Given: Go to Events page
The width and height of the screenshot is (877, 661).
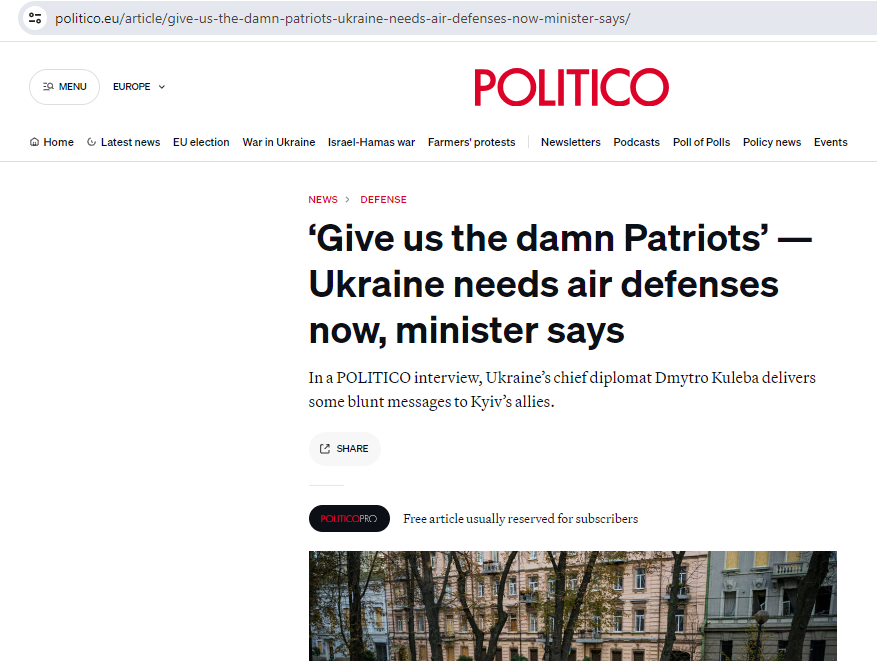Looking at the screenshot, I should [830, 142].
